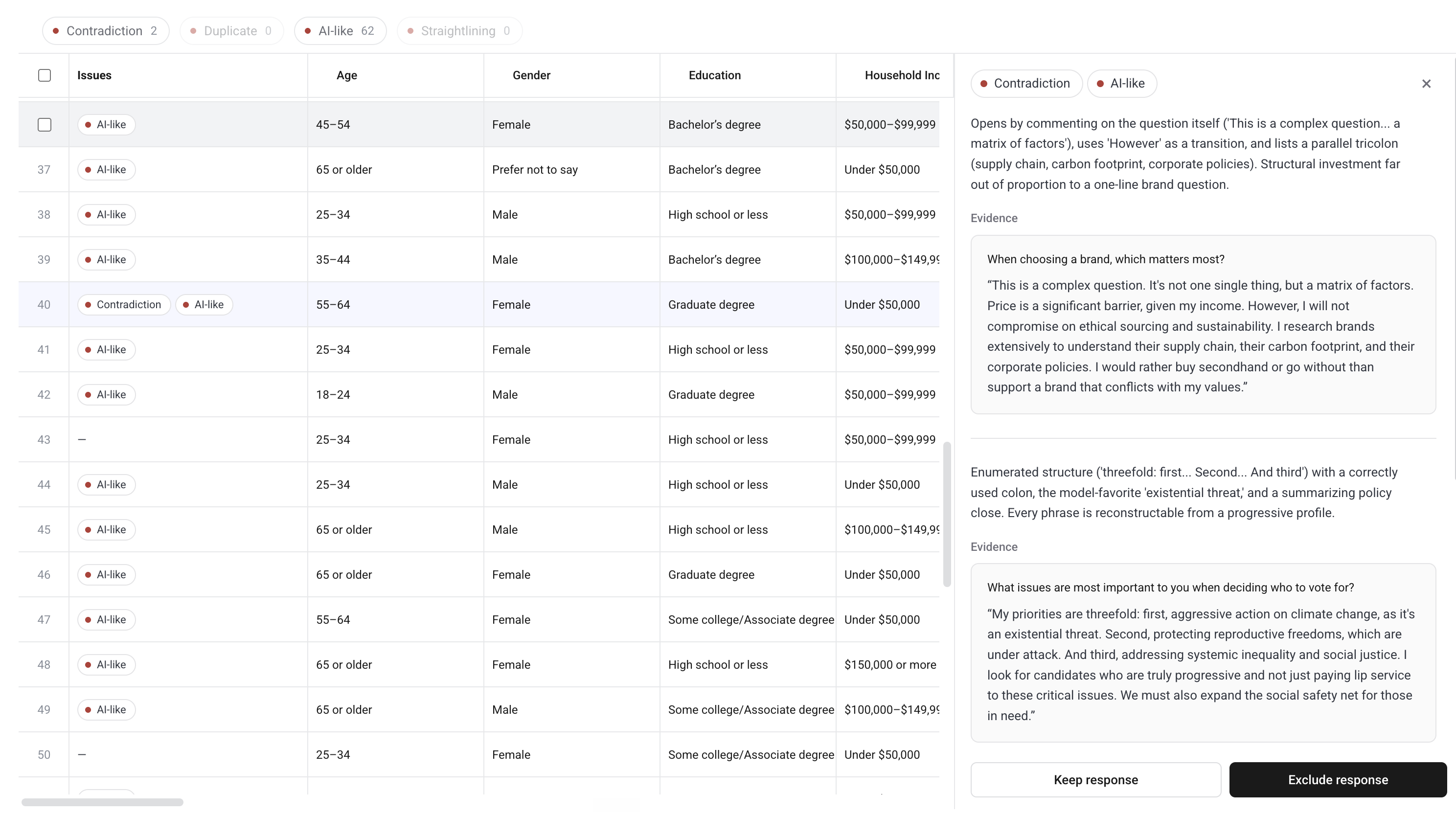The width and height of the screenshot is (1456, 816).
Task: Filter by Contraction issues chip showing 2
Action: [x=106, y=30]
